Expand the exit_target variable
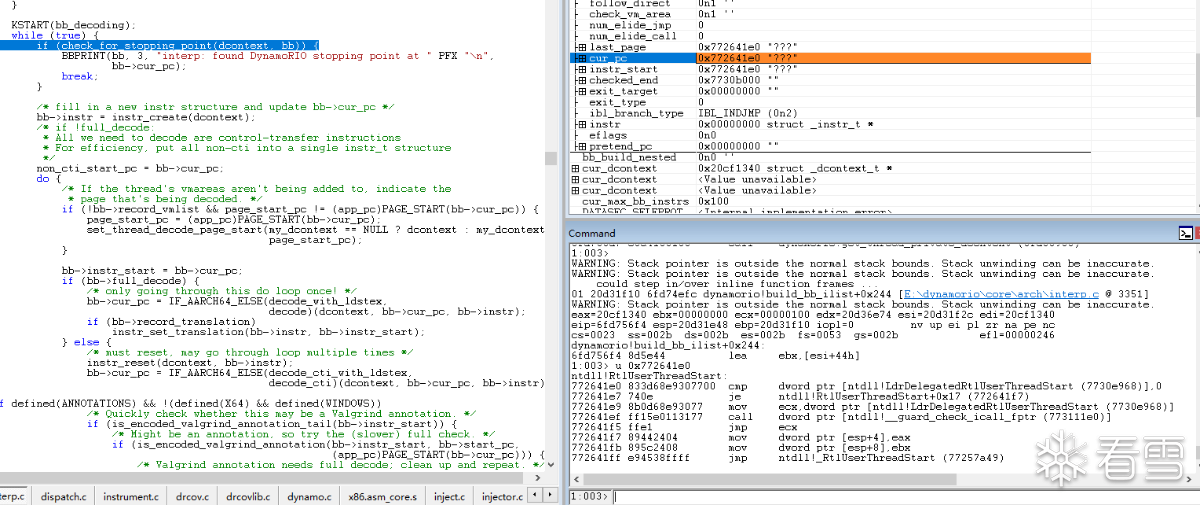1200x505 pixels. [582, 91]
